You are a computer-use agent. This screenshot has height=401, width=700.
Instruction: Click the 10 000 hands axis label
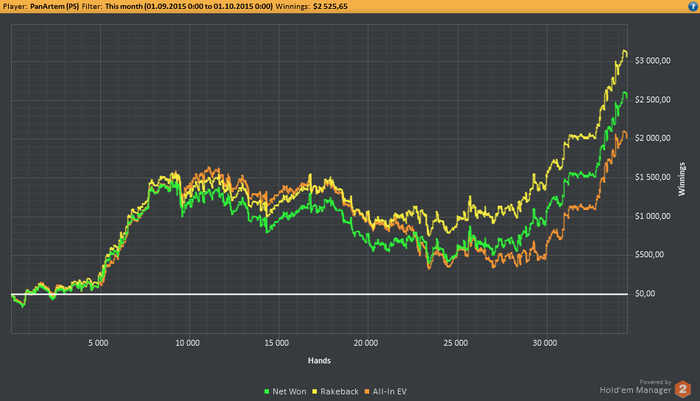[188, 343]
